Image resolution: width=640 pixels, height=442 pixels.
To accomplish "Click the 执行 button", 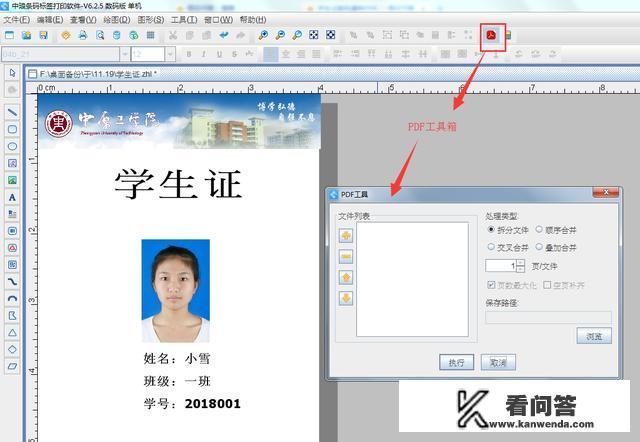I will point(456,362).
